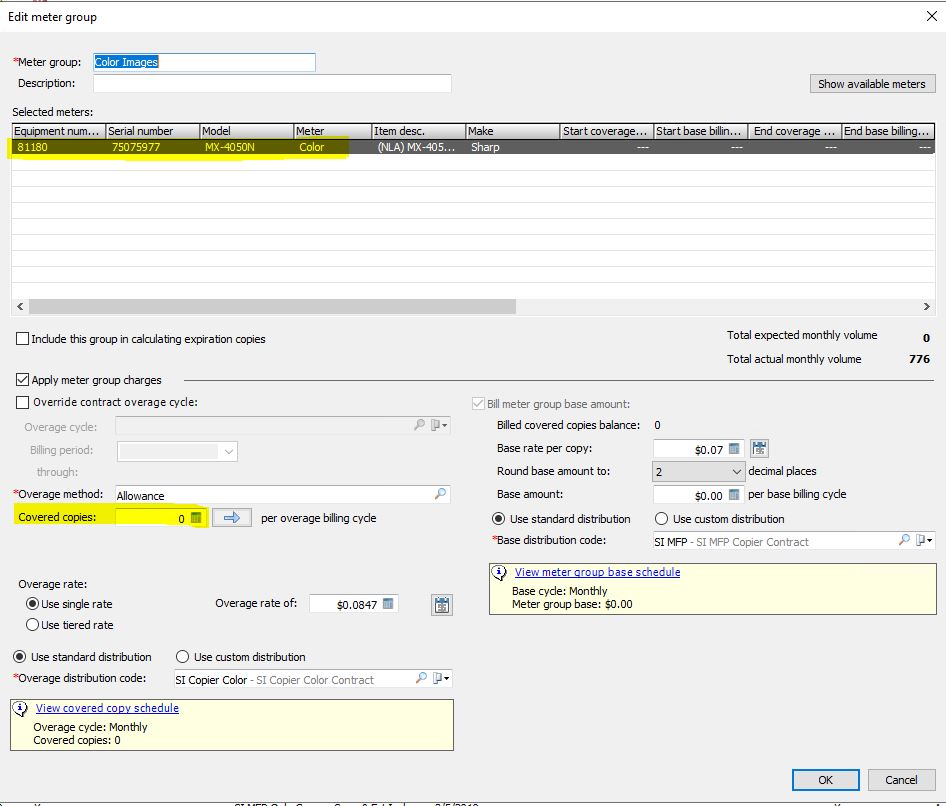Image resolution: width=946 pixels, height=806 pixels.
Task: Open calculator icon in Base amount field
Action: pyautogui.click(x=734, y=495)
